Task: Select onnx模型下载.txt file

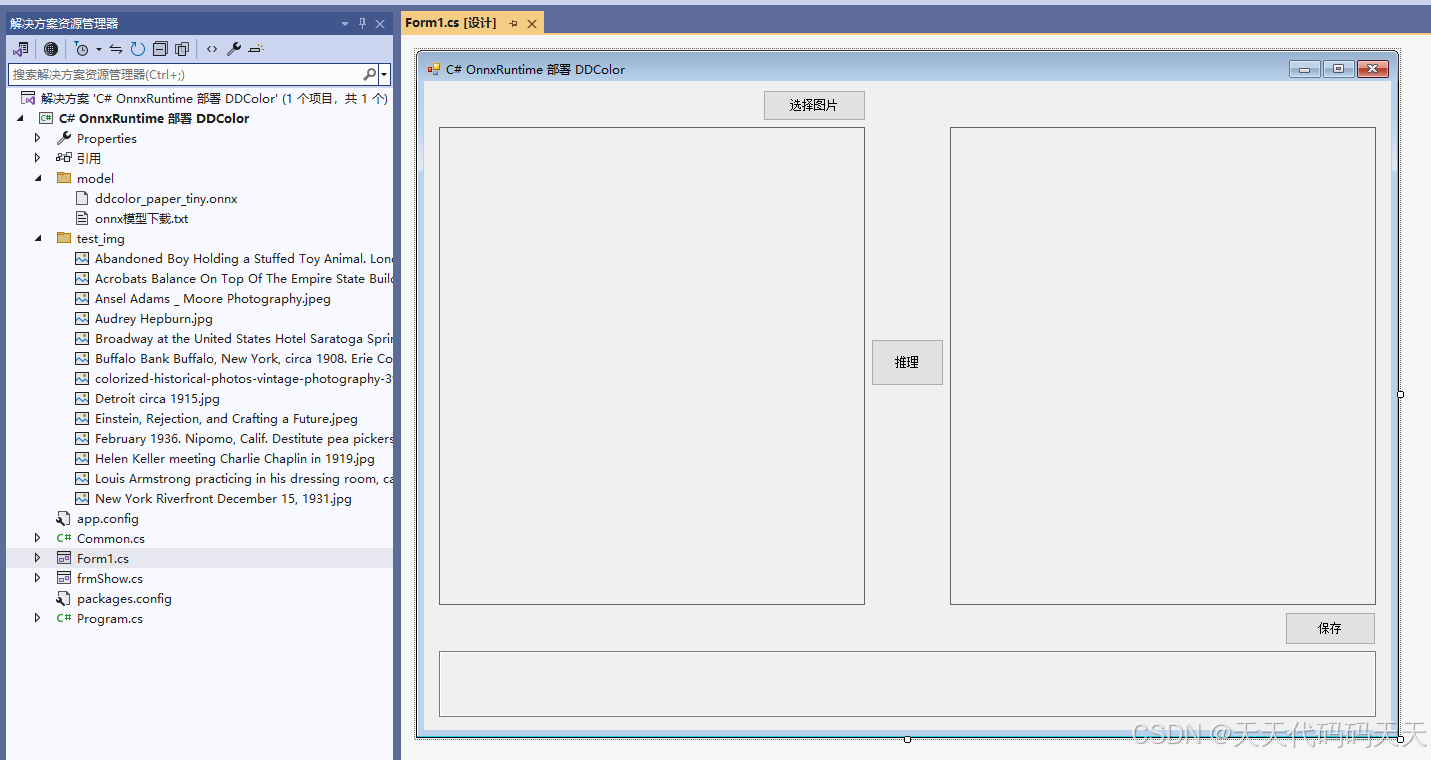Action: [142, 218]
